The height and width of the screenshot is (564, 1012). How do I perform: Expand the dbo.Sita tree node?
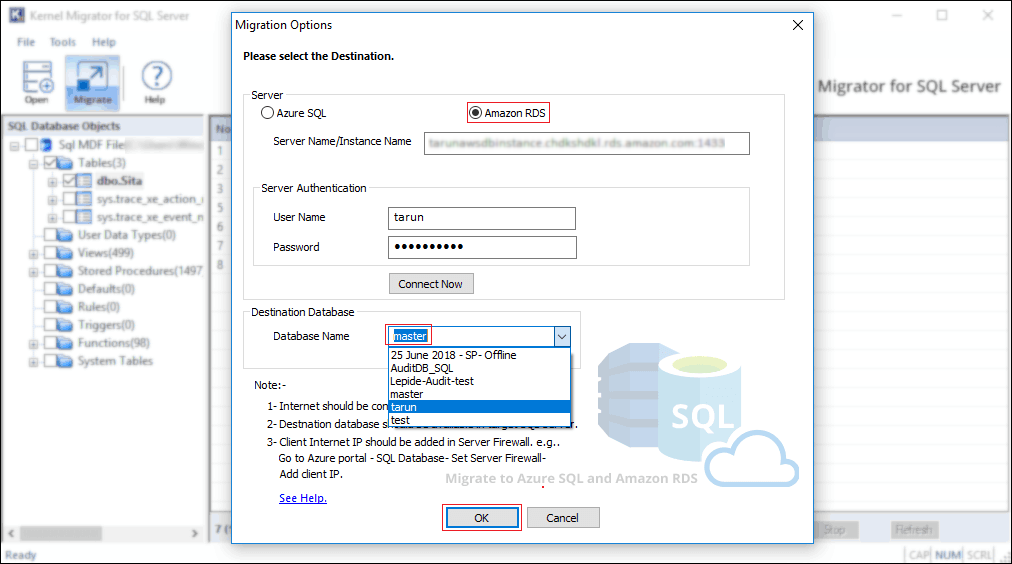52,183
